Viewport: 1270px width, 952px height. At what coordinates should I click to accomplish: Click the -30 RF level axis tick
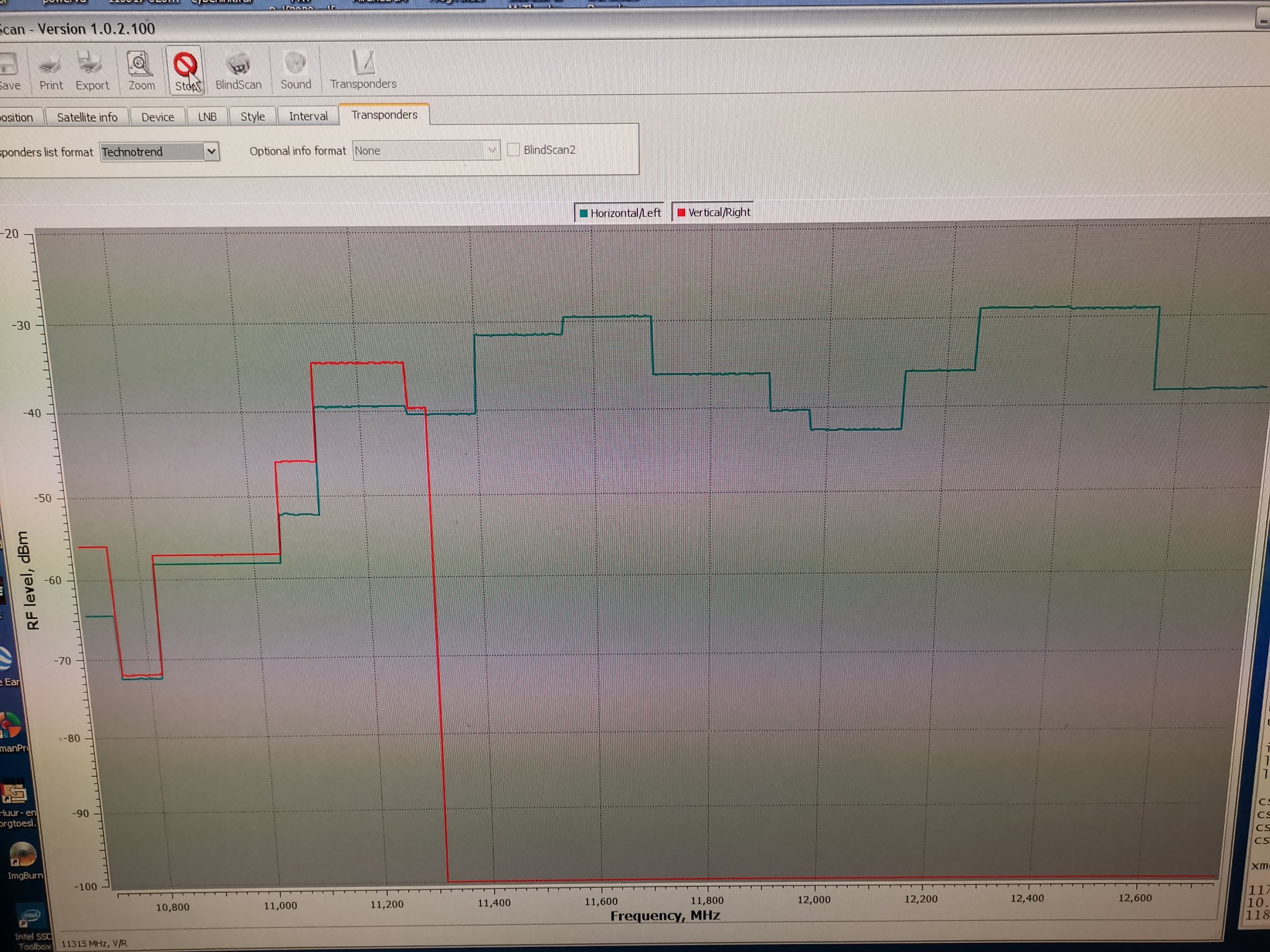[x=21, y=325]
